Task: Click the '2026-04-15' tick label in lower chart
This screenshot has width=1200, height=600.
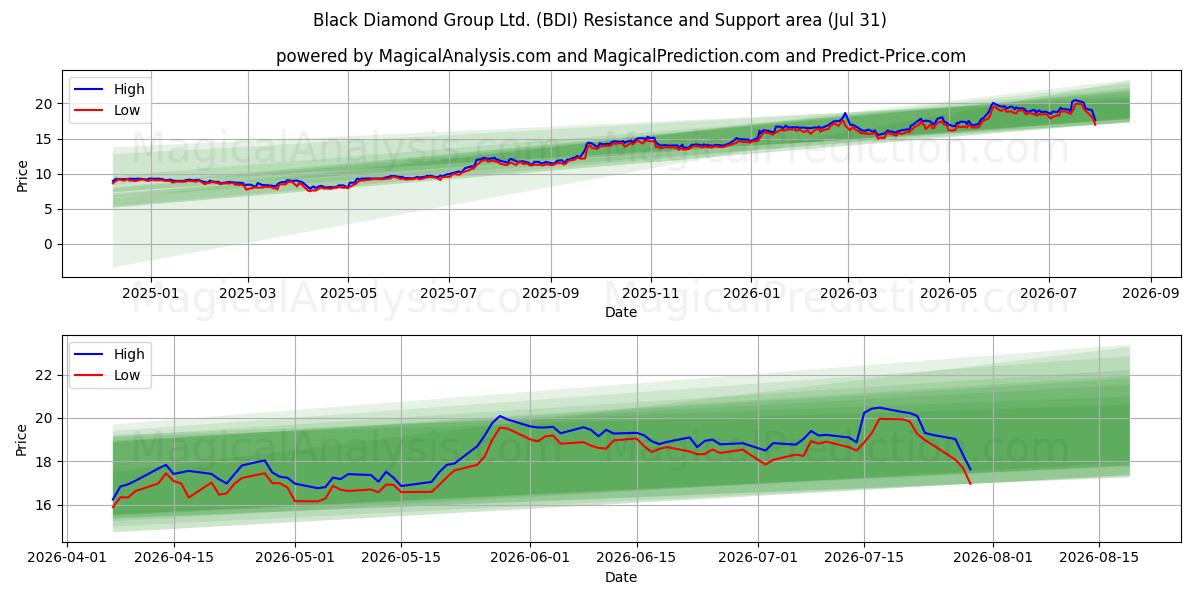Action: (174, 557)
